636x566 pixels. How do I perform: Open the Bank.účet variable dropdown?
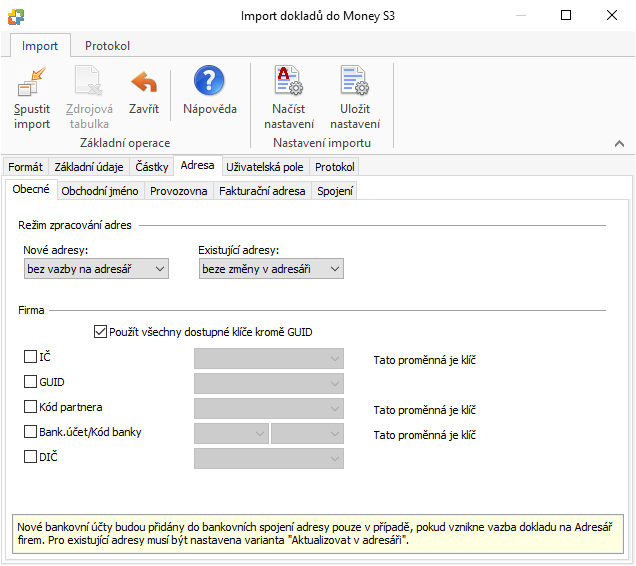click(x=231, y=433)
